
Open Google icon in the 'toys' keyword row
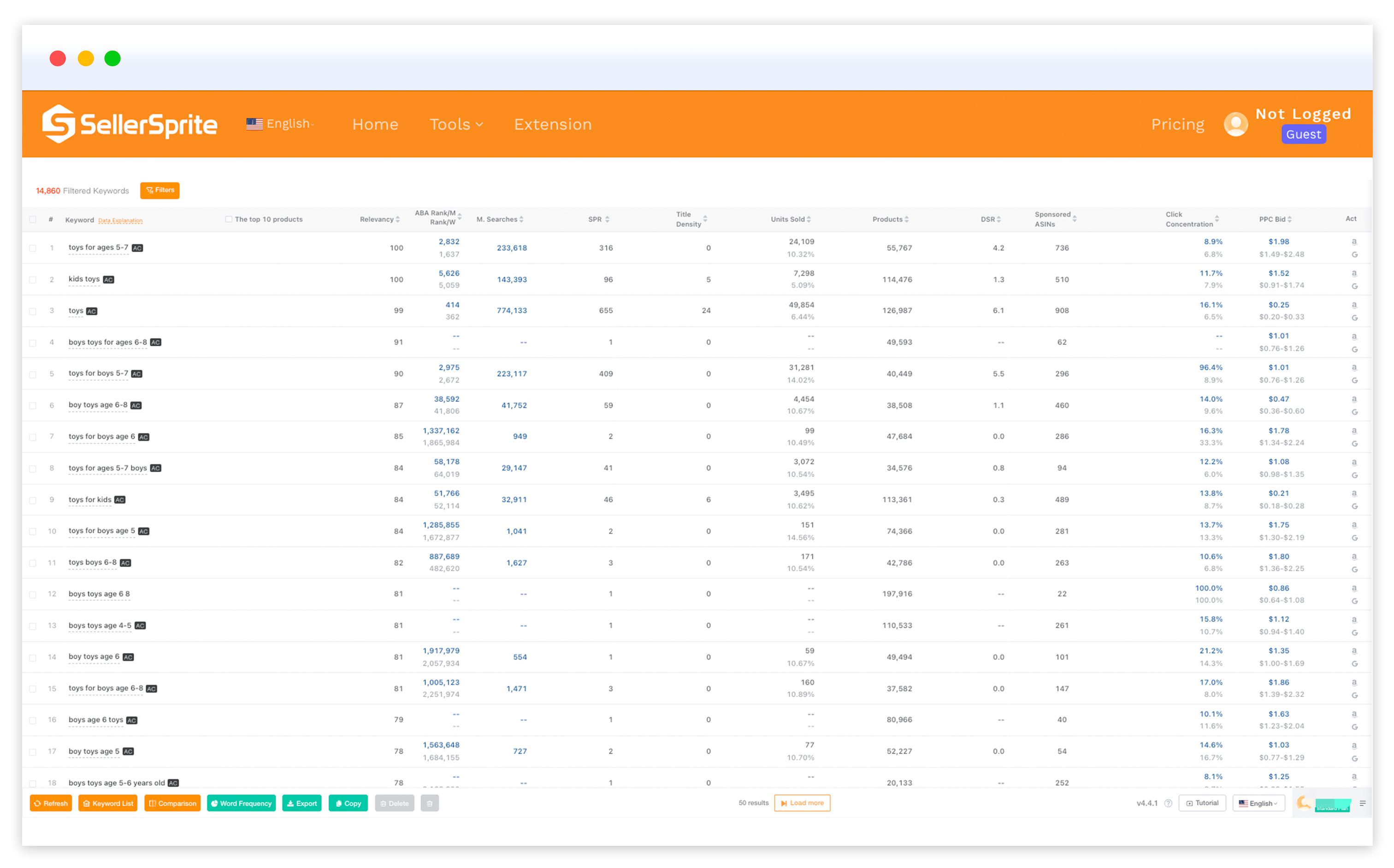coord(1354,318)
